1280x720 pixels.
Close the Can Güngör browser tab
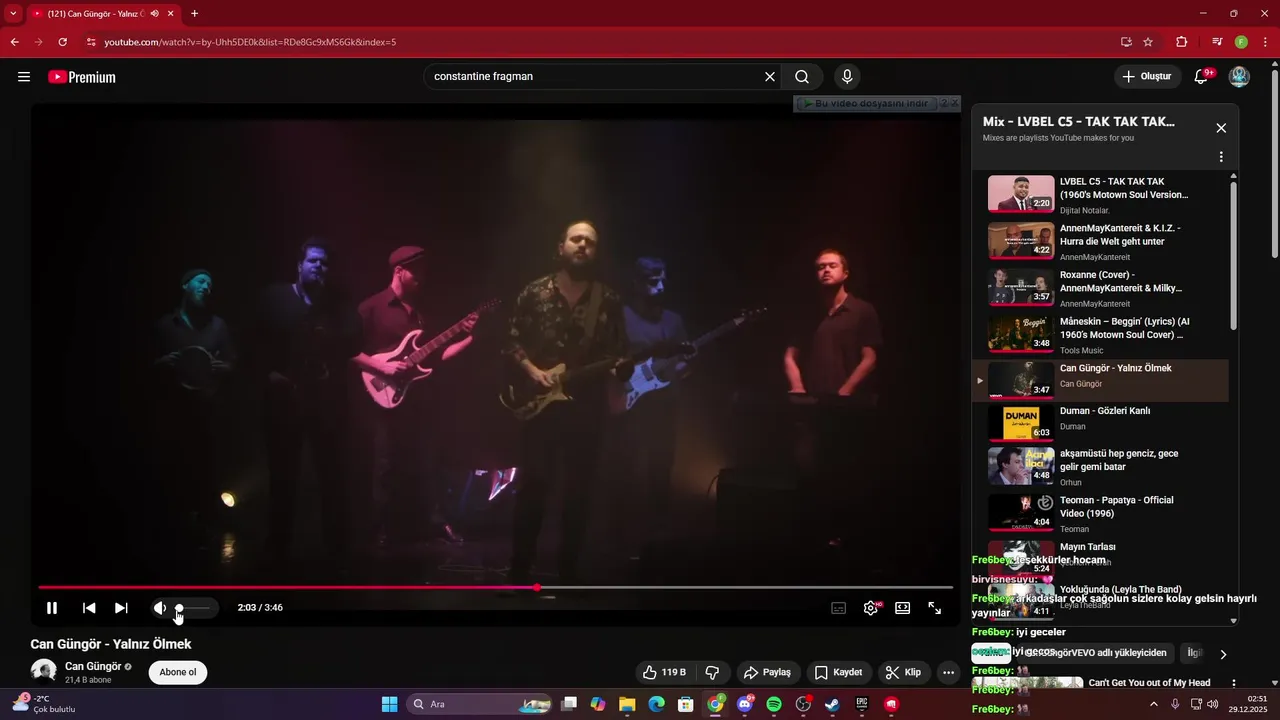coord(172,14)
